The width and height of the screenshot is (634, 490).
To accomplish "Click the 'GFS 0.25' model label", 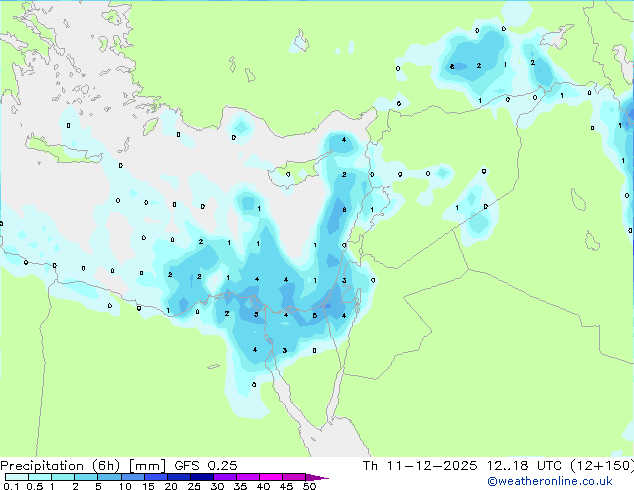I will [x=205, y=466].
